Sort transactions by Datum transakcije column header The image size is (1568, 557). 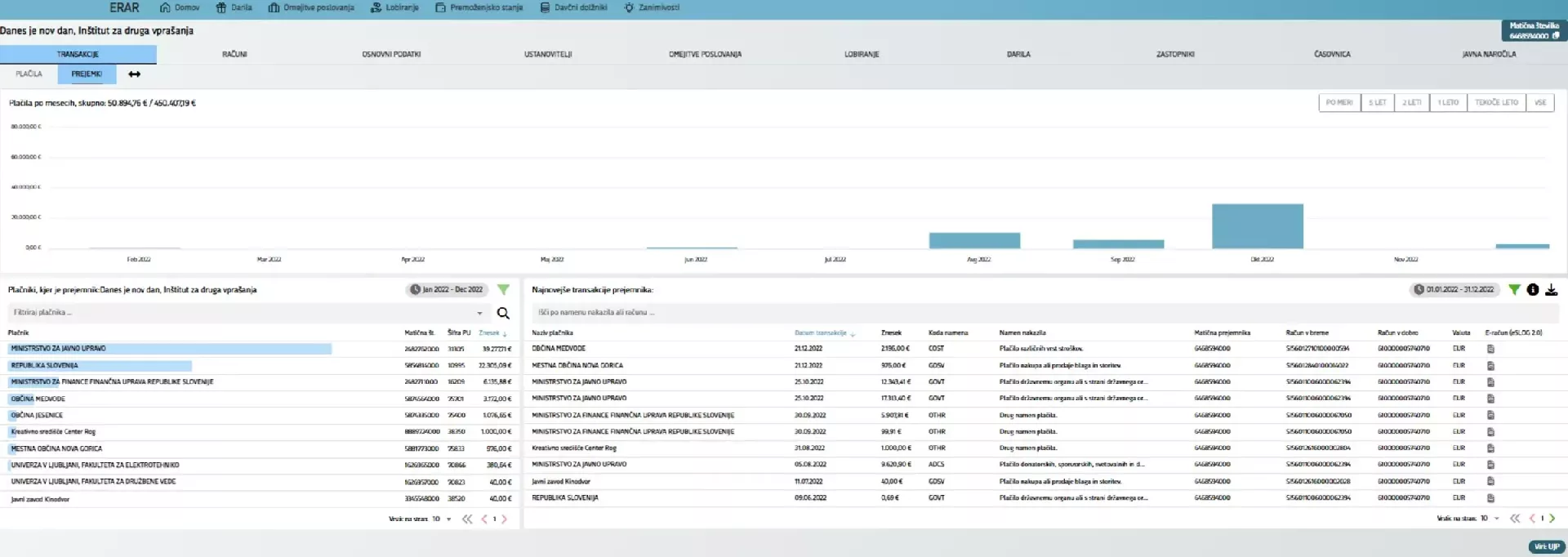tap(820, 333)
